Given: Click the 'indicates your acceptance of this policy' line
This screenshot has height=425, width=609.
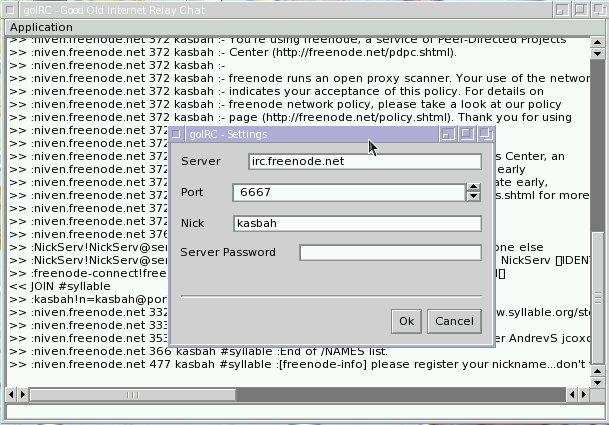Looking at the screenshot, I should [277, 91].
